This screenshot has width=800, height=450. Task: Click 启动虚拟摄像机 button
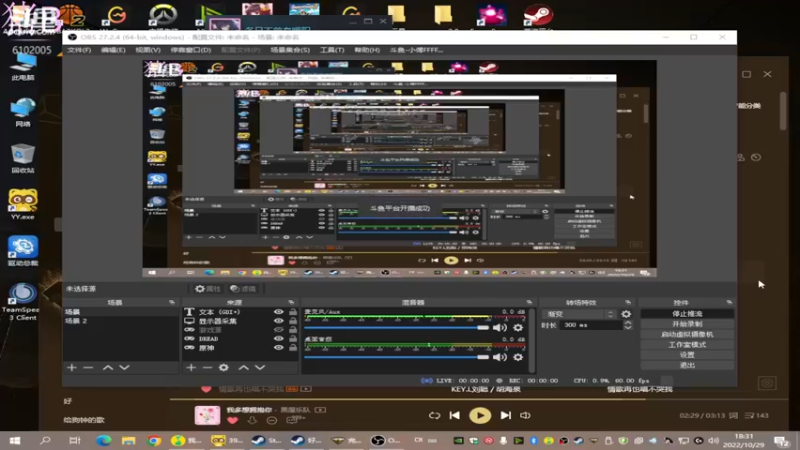[687, 335]
